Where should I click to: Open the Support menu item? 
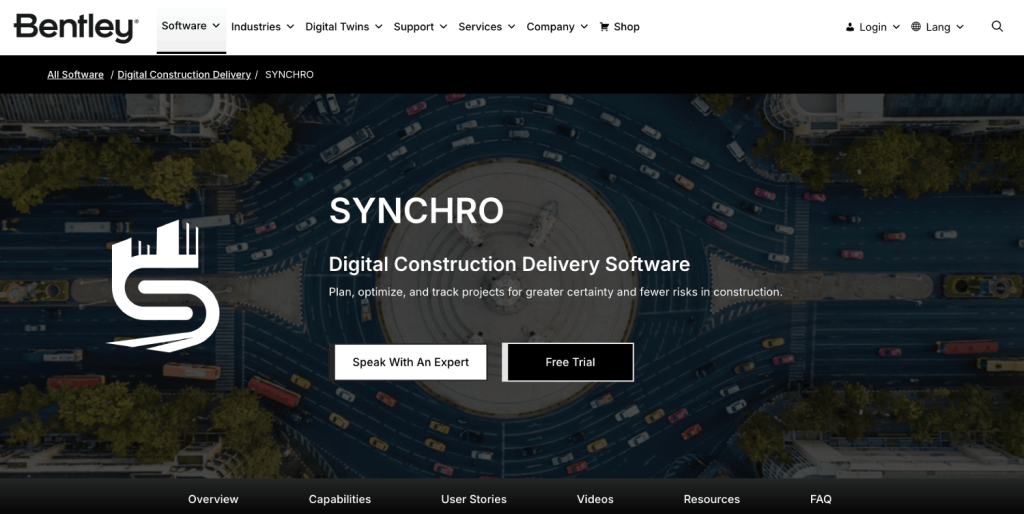pyautogui.click(x=413, y=27)
